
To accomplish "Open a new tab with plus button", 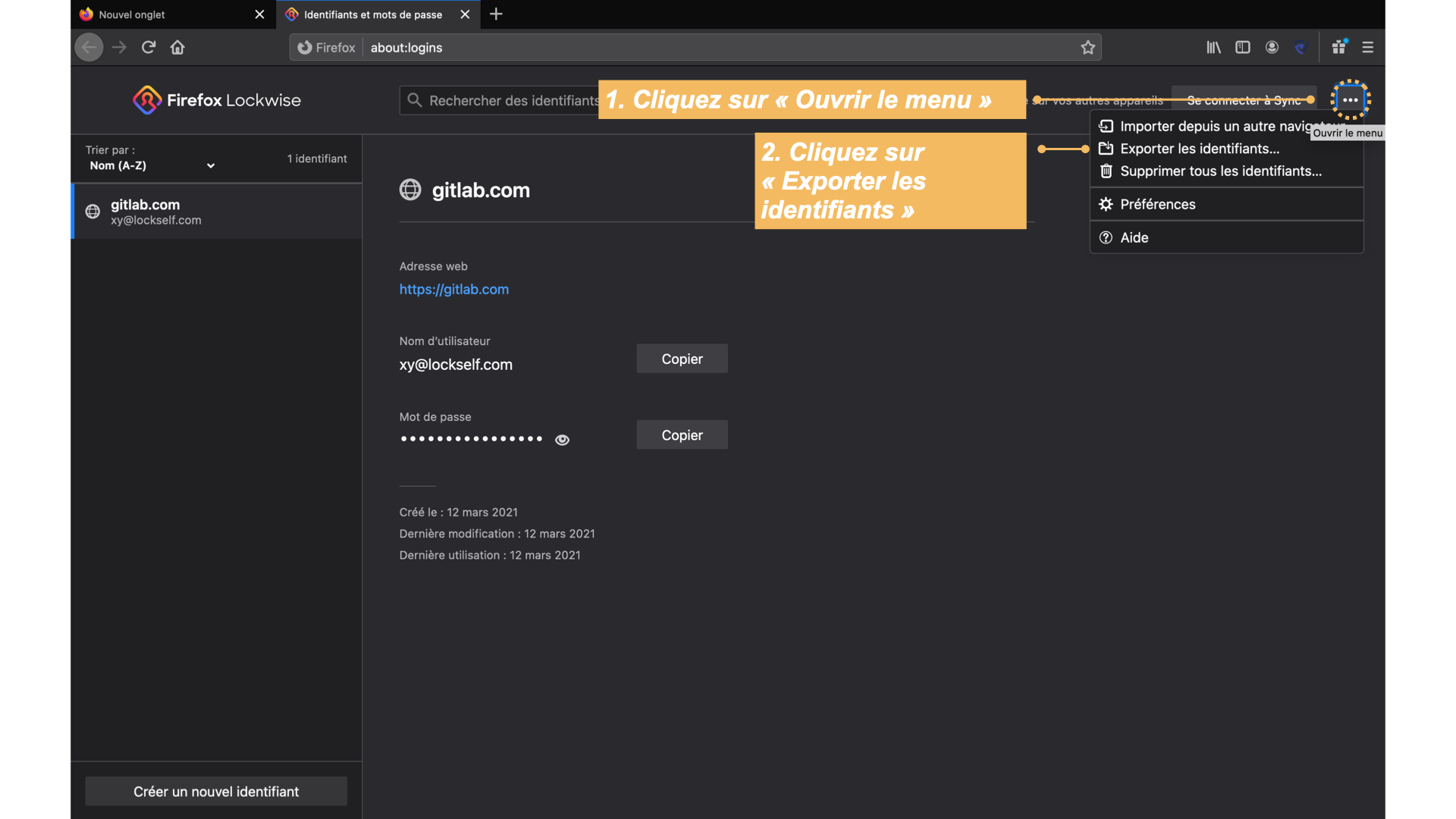I will tap(496, 14).
